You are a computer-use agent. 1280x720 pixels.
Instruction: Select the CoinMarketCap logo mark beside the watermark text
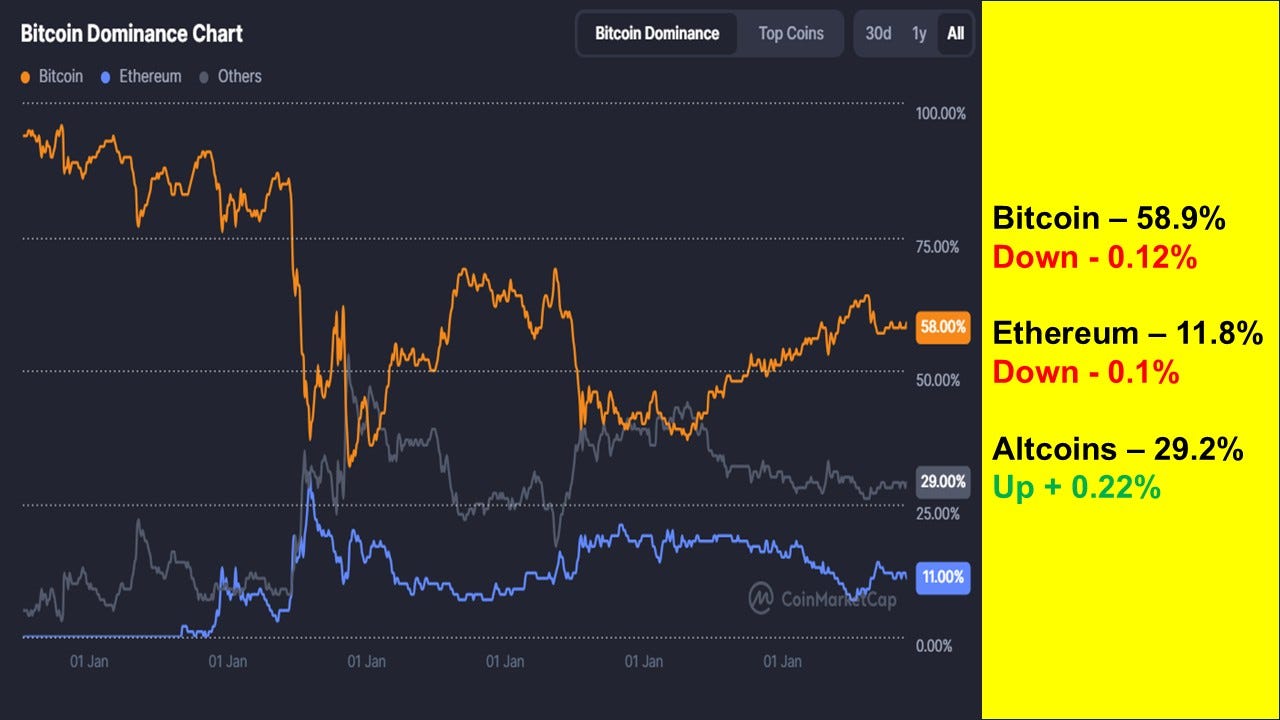[760, 598]
